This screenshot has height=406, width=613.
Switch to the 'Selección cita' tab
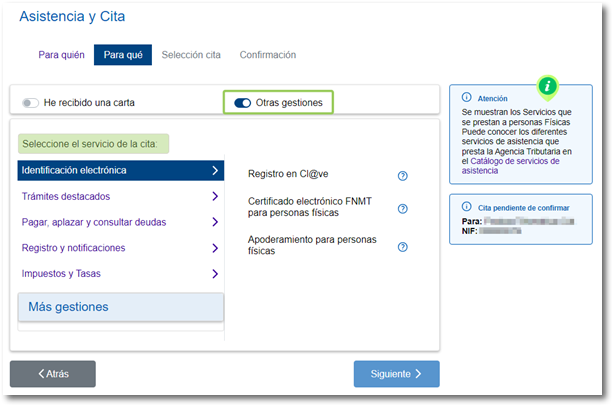(191, 55)
